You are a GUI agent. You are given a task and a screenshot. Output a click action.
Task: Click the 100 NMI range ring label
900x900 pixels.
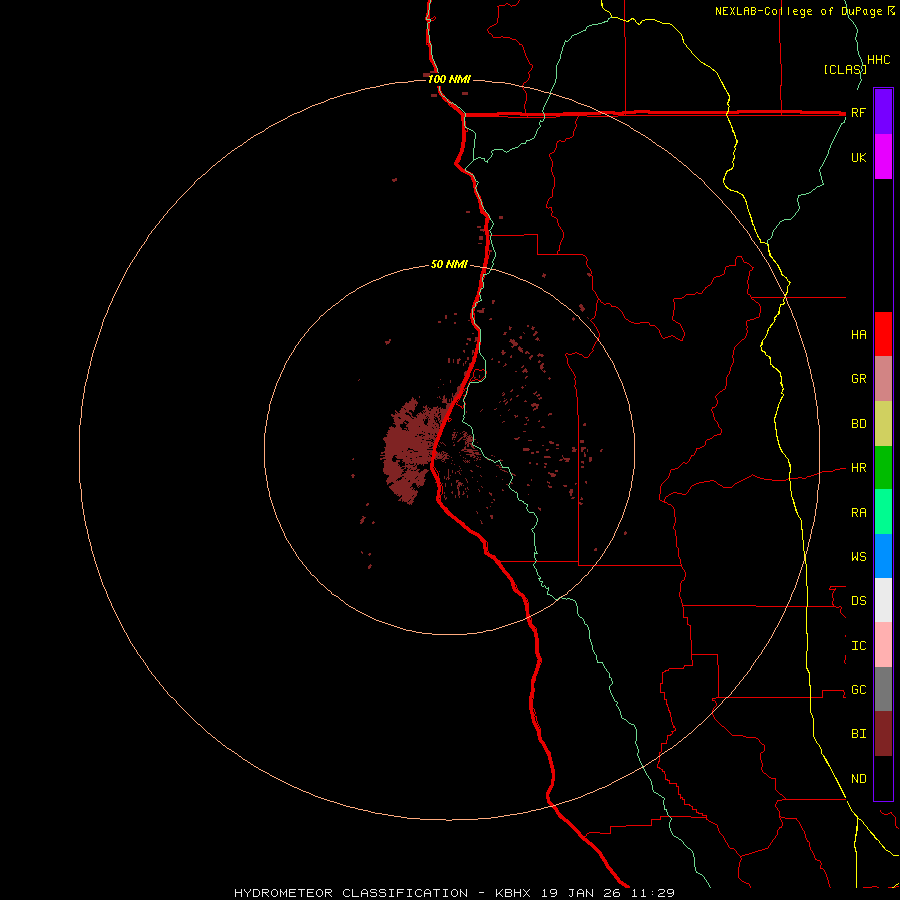point(449,79)
